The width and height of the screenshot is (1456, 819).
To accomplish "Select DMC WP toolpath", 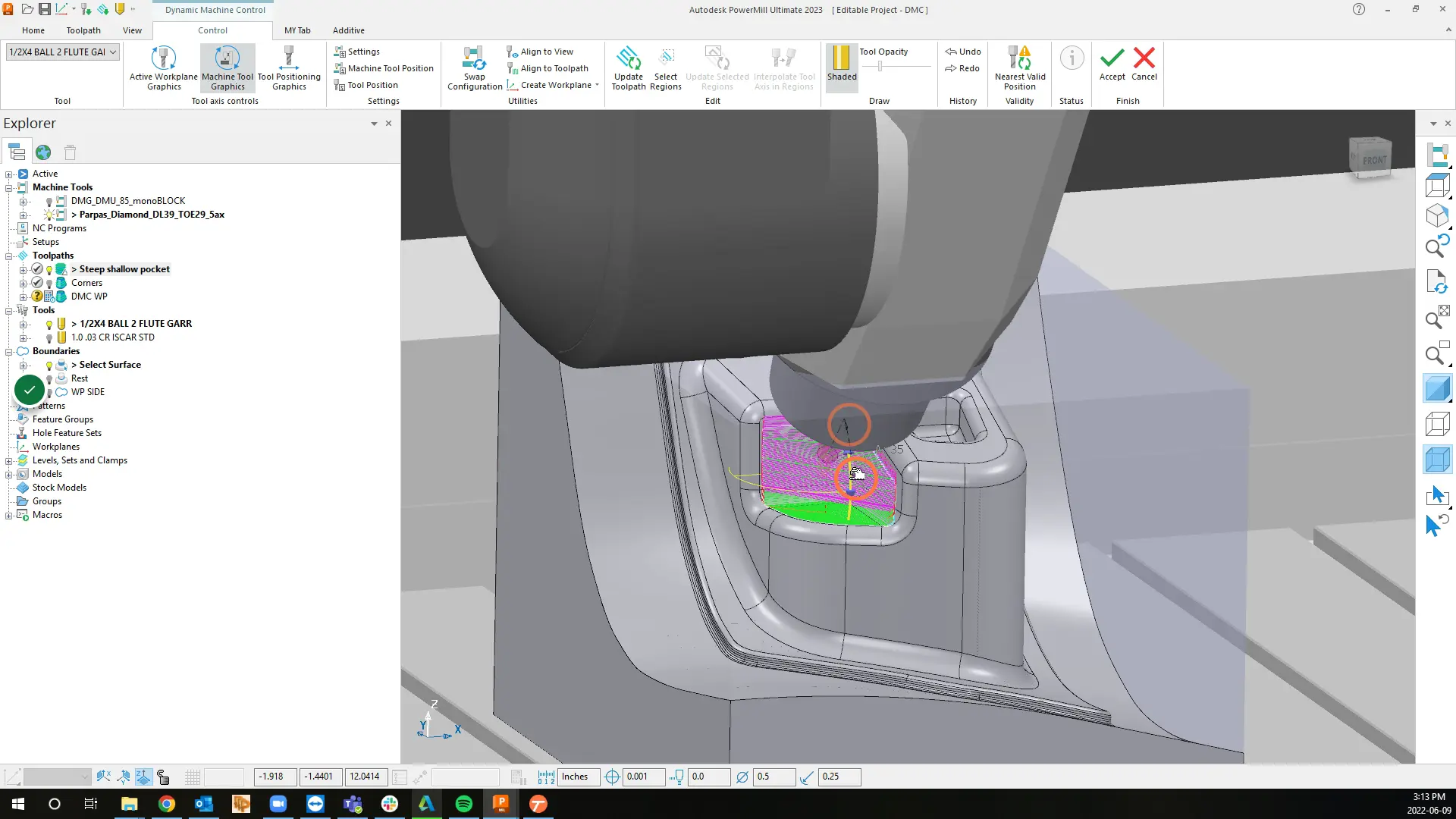I will click(x=89, y=297).
